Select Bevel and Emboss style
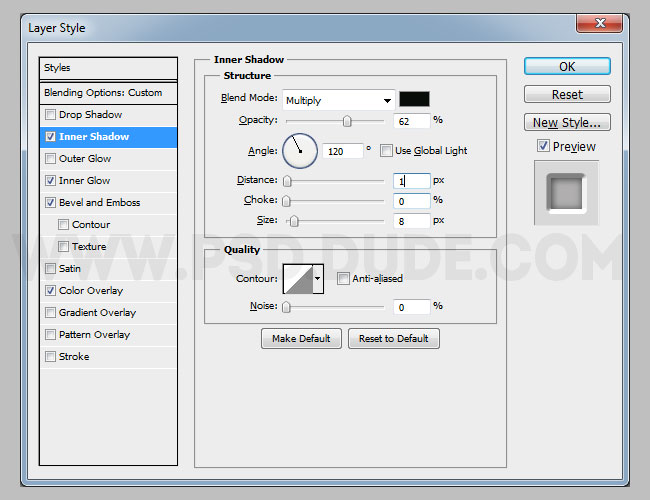Screen dimensions: 650x500 (x=99, y=203)
